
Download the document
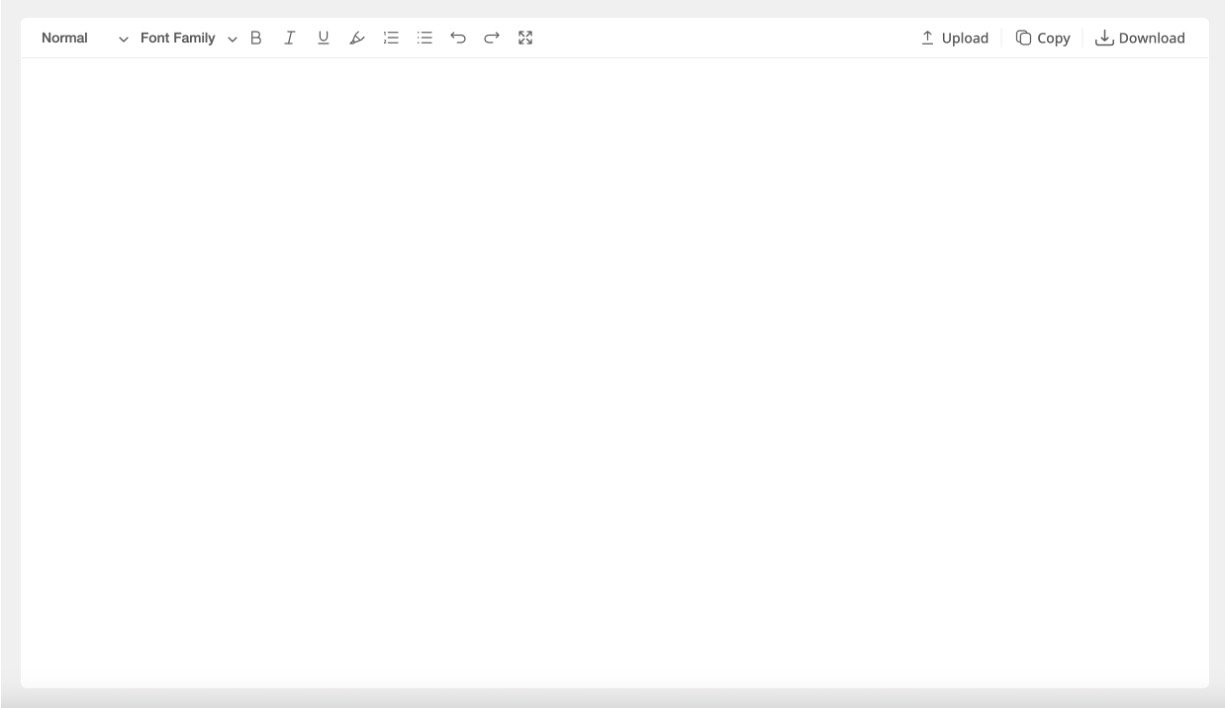pyautogui.click(x=1140, y=38)
